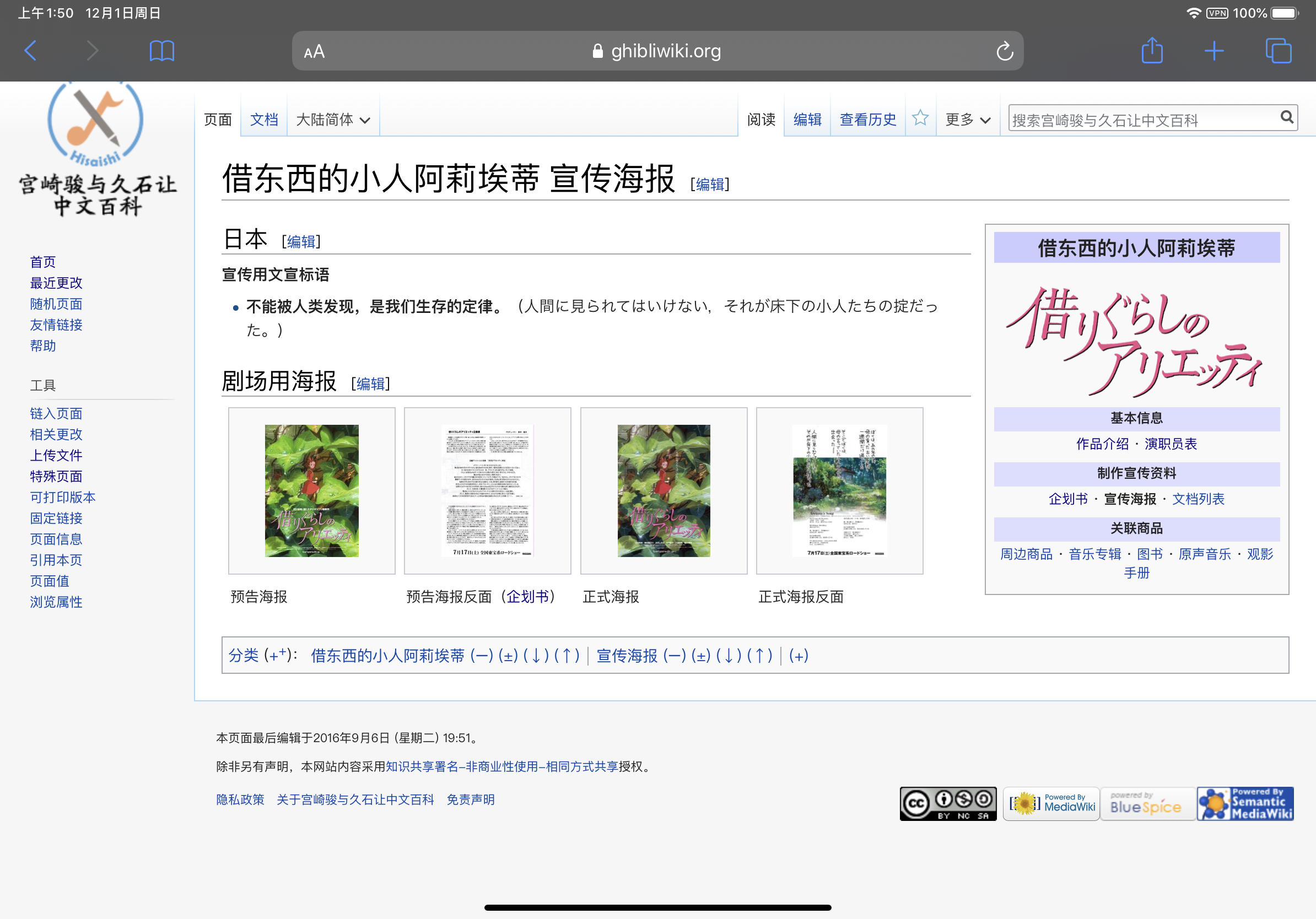
Task: Edit the 日本 section
Action: 301,241
